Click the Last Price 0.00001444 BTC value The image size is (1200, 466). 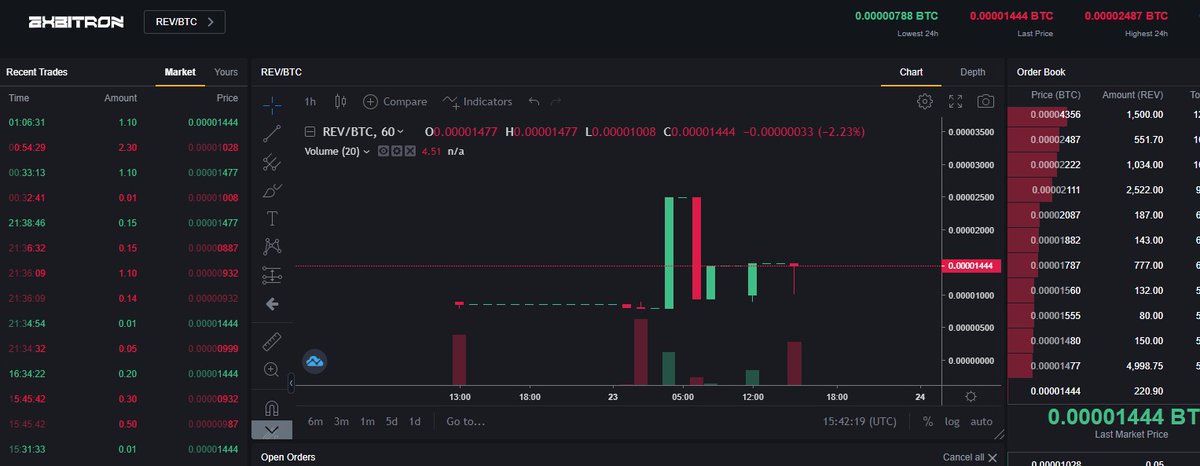[1010, 16]
